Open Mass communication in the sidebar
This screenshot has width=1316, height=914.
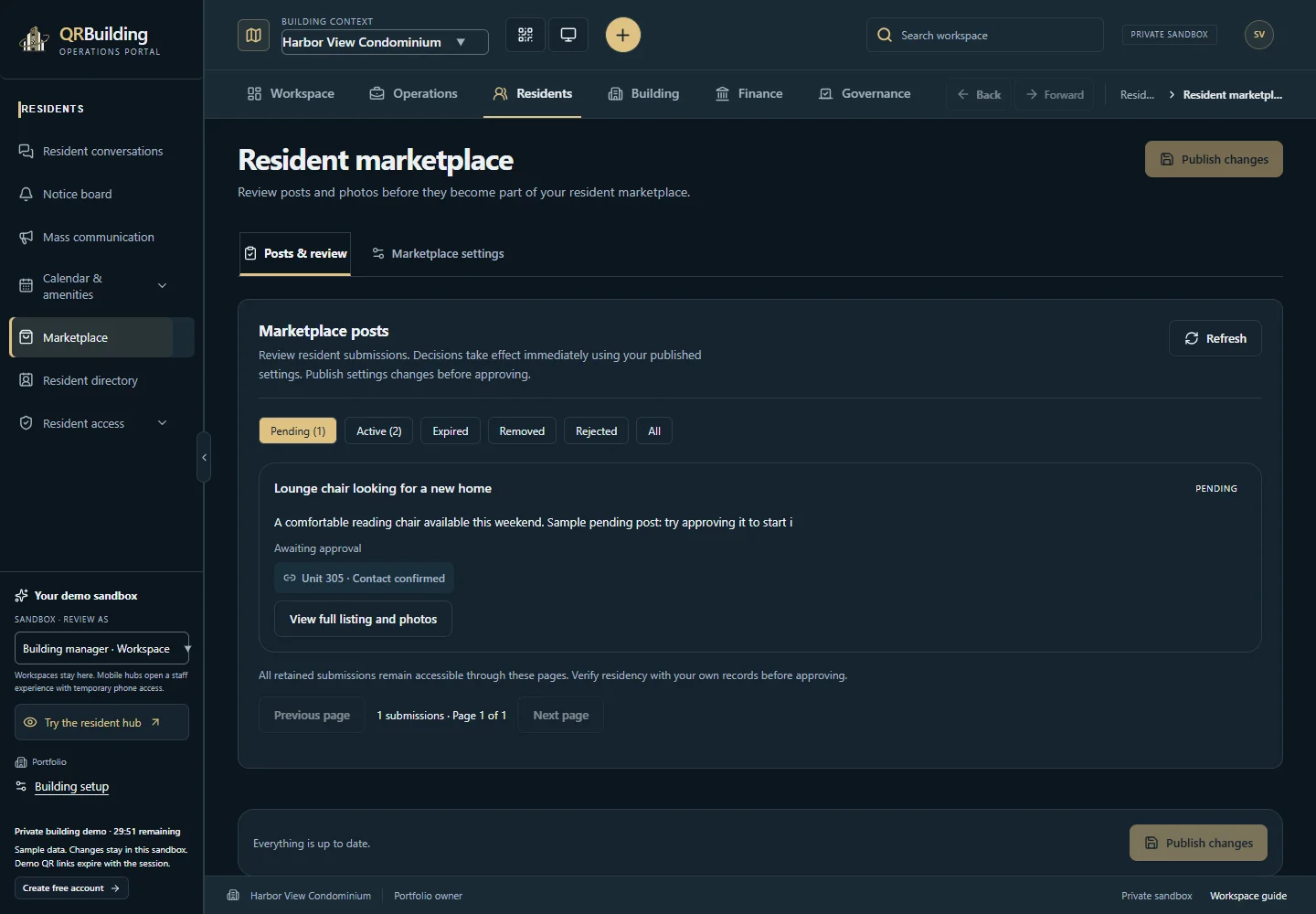(x=101, y=237)
